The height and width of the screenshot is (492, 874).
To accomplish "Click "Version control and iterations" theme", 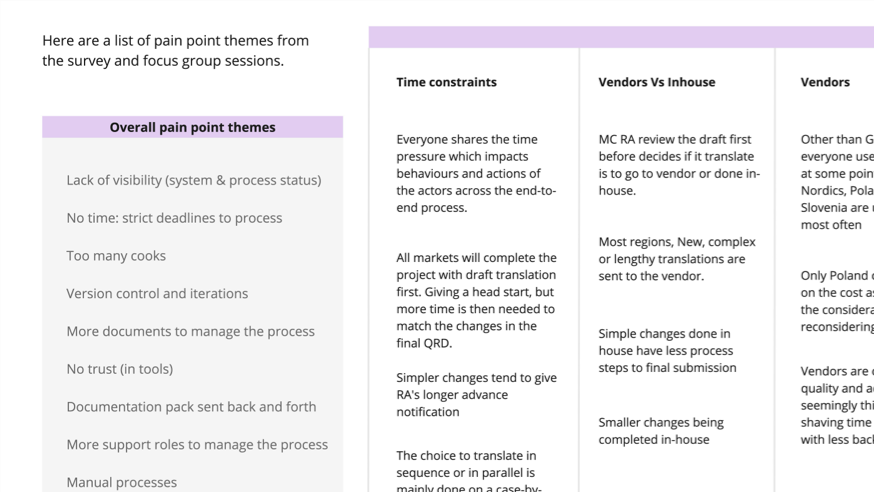I will [157, 294].
